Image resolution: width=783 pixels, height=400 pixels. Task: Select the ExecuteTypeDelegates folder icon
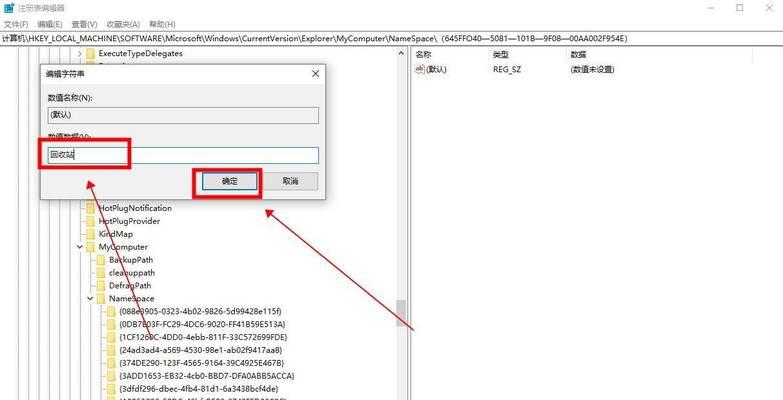(90, 53)
